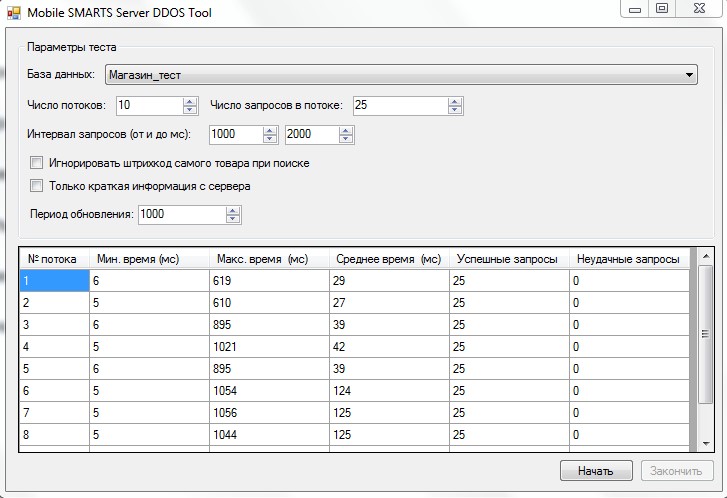Screen dimensions: 727x498
Task: Sort by Среднее время (мс) header
Action: point(389,259)
